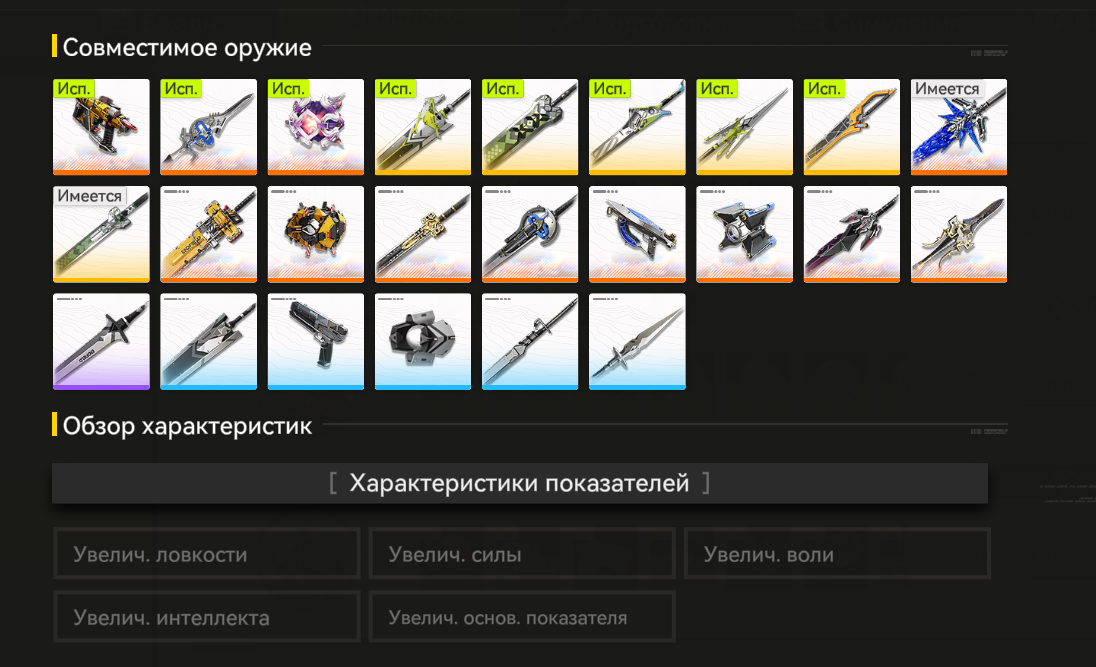This screenshot has width=1096, height=667.
Task: Choose the gray device with white sphere
Action: pyautogui.click(x=423, y=341)
